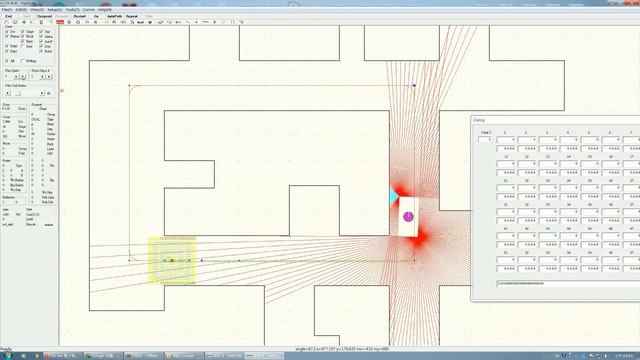This screenshot has height=360, width=640.
Task: Click the Total input field in Dialog
Action: click(485, 140)
